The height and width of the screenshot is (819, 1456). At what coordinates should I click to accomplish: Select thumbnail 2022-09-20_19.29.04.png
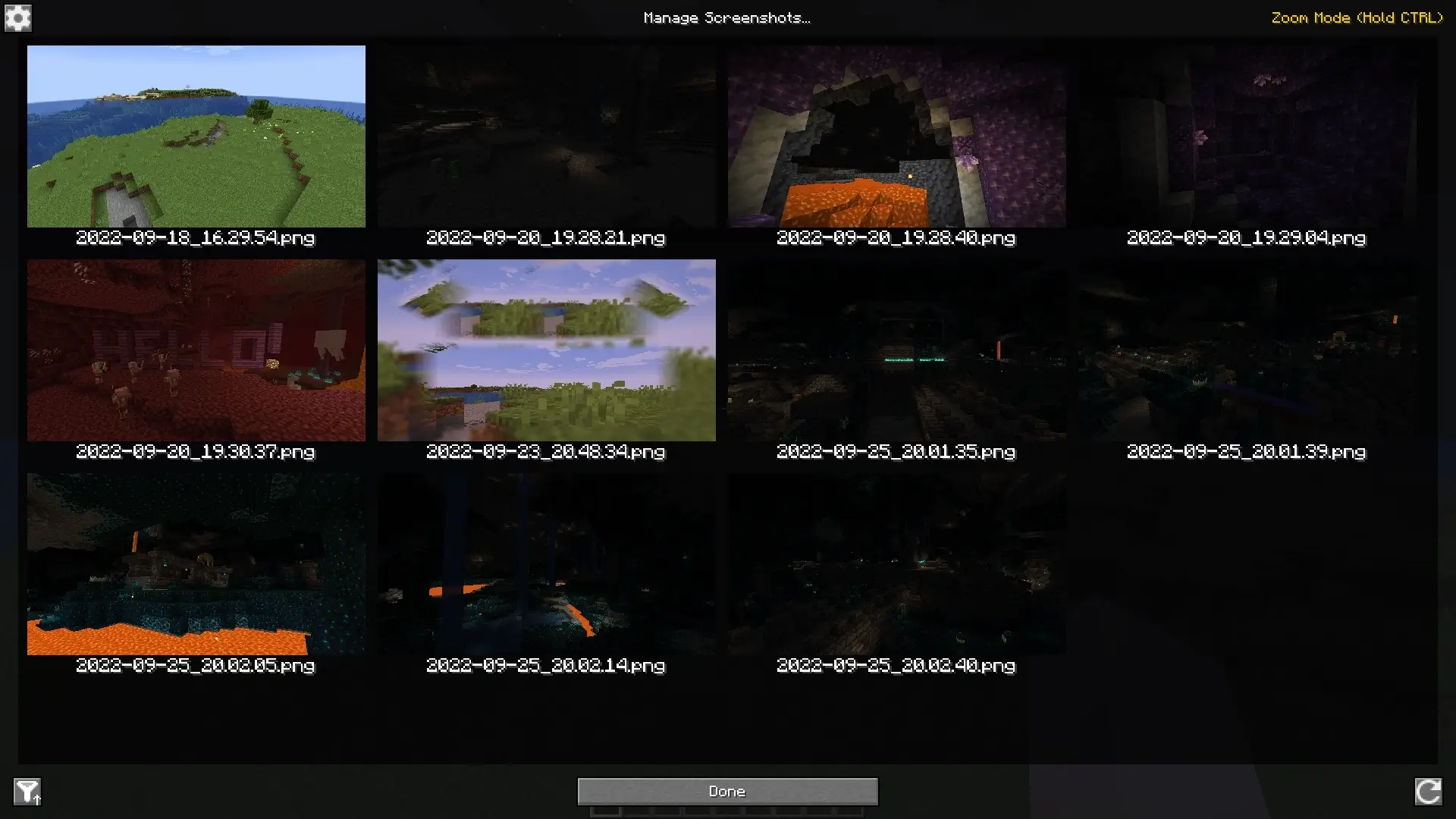[1247, 136]
